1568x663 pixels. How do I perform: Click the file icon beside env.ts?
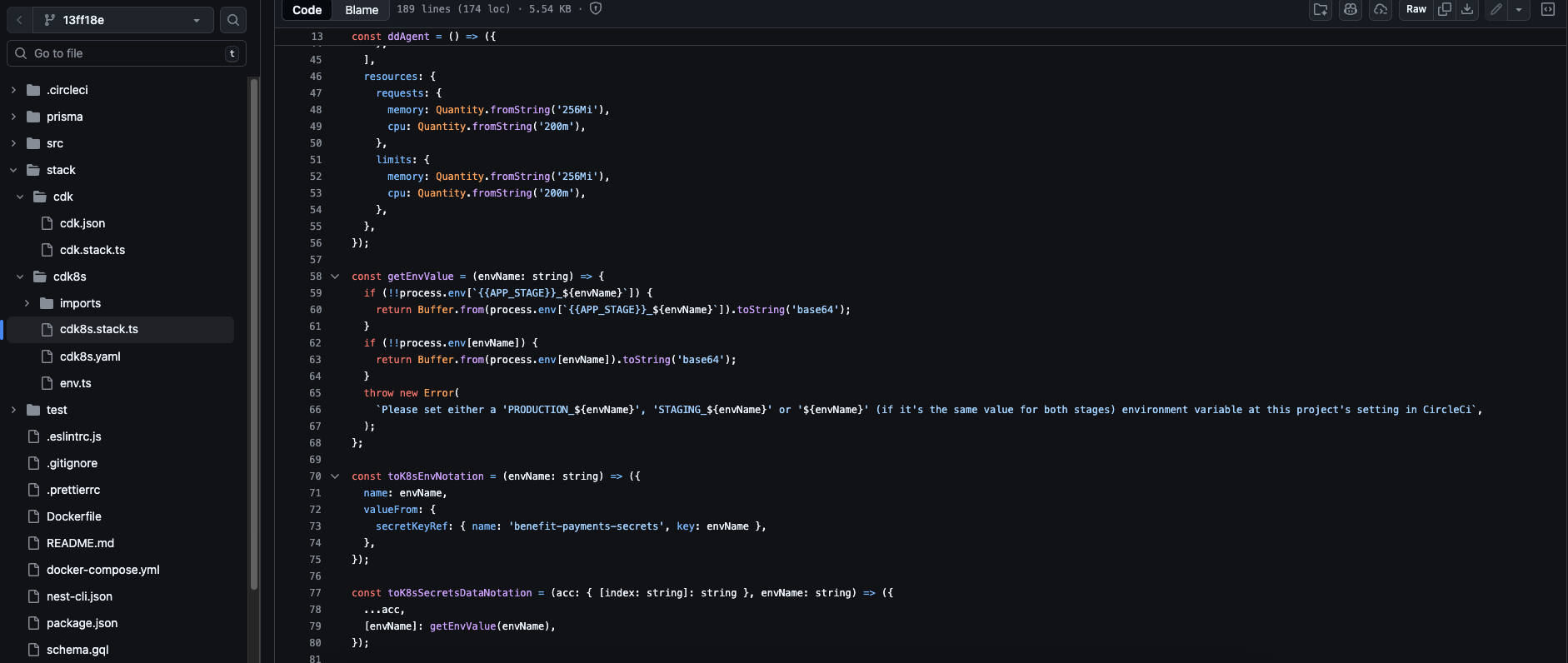(x=47, y=383)
